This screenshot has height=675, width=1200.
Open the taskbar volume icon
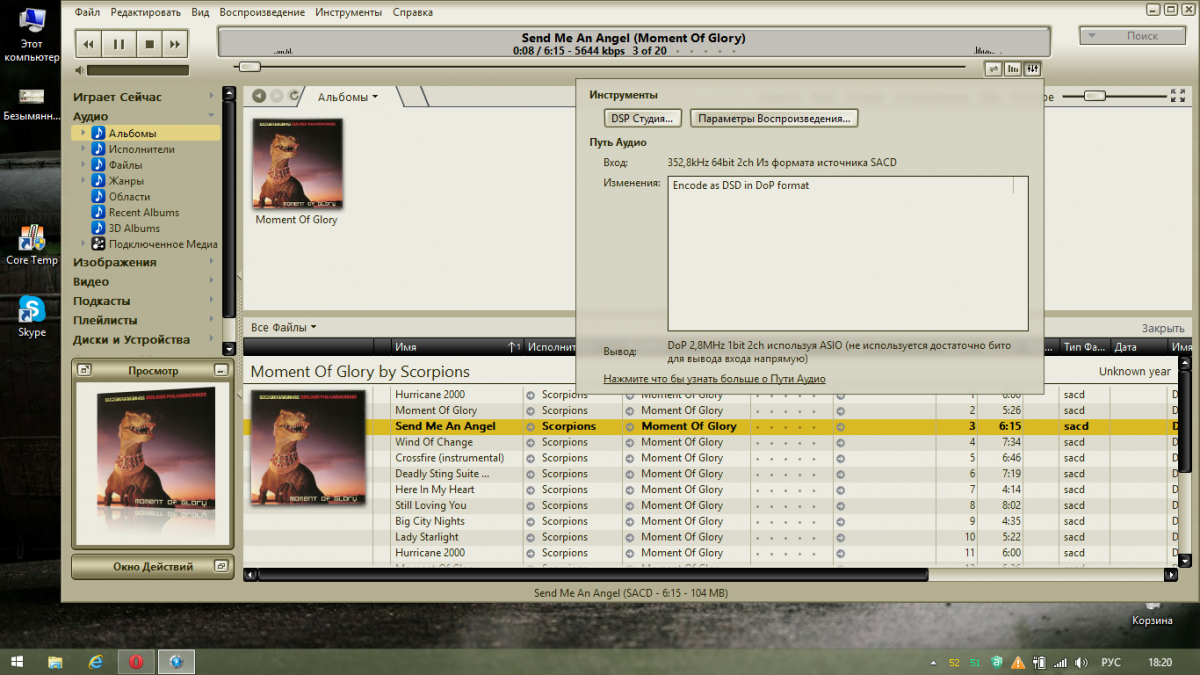click(1080, 663)
